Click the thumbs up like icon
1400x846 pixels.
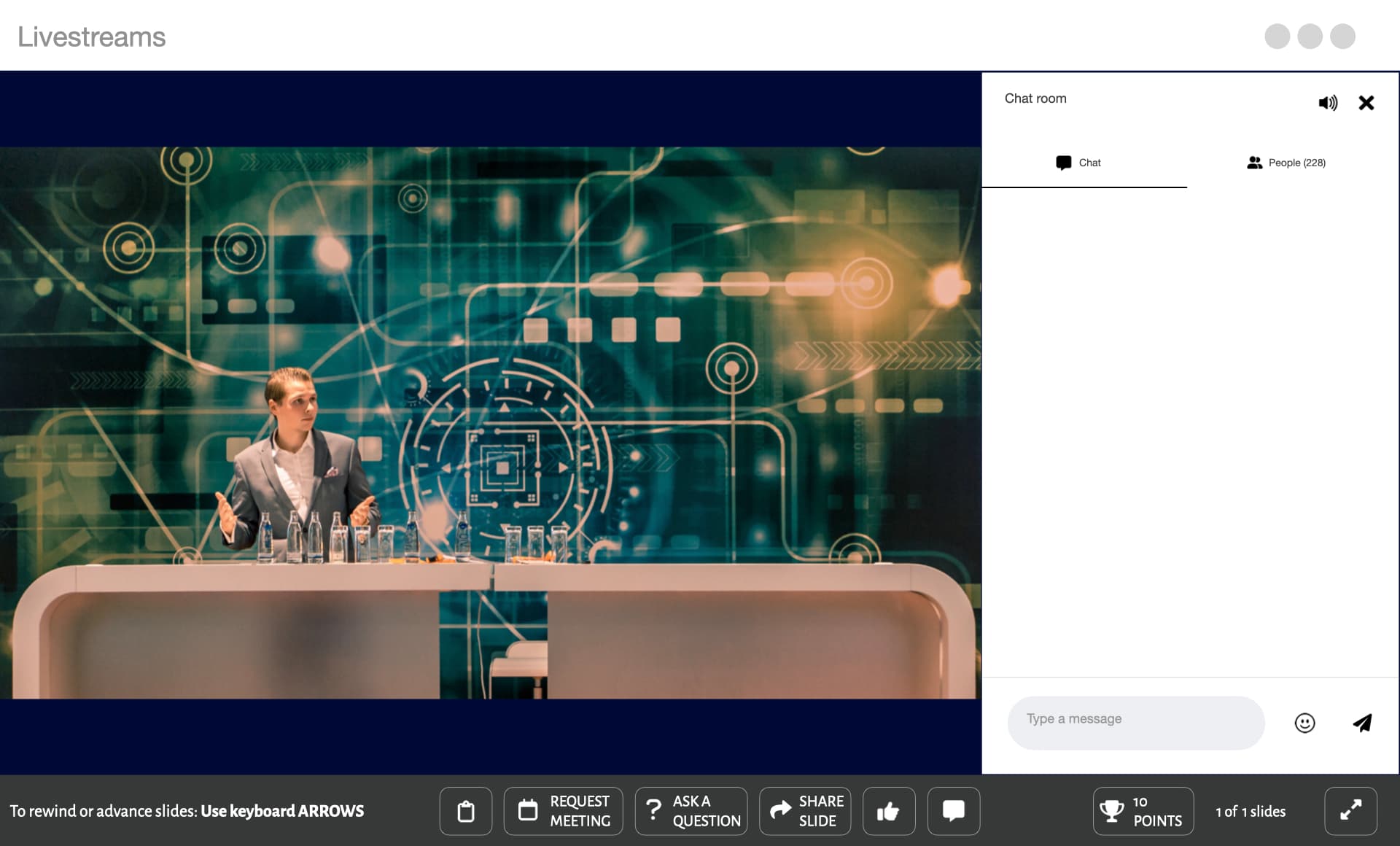pos(888,811)
